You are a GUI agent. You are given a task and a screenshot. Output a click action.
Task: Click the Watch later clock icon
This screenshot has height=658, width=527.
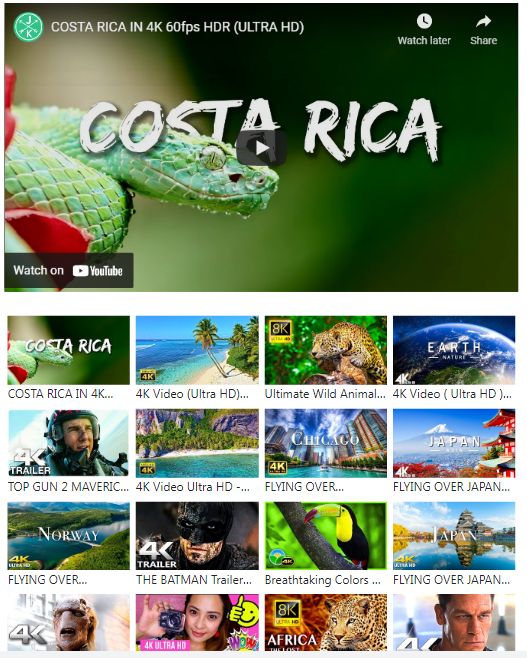coord(424,21)
